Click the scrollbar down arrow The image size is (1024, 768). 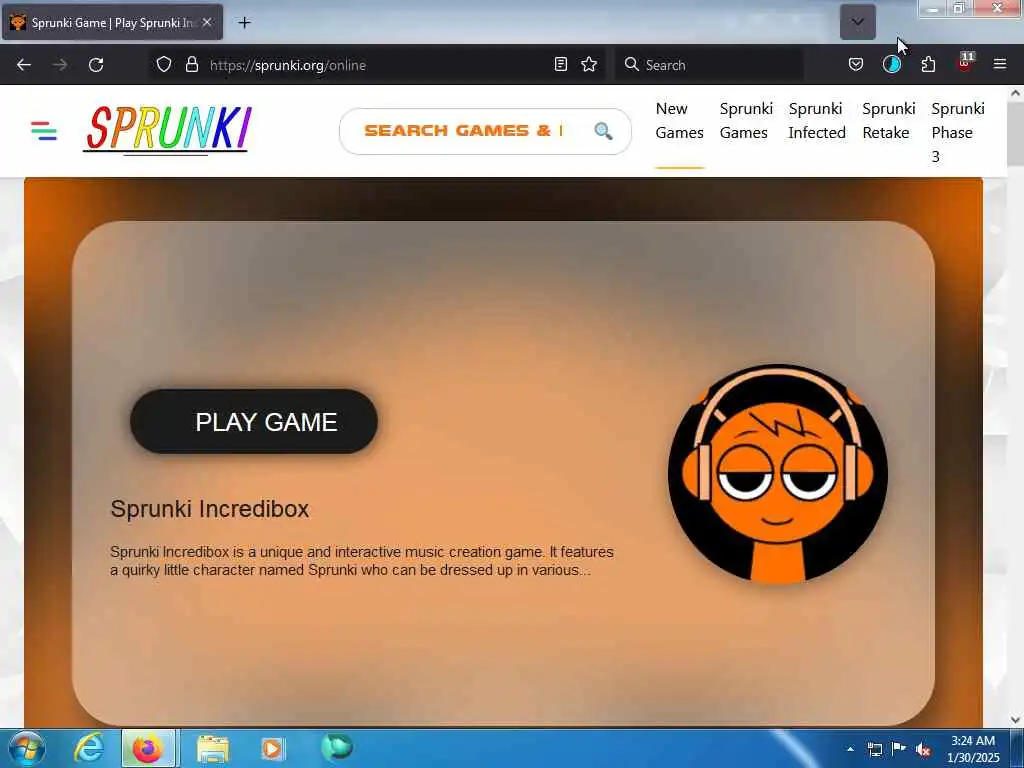click(1015, 720)
